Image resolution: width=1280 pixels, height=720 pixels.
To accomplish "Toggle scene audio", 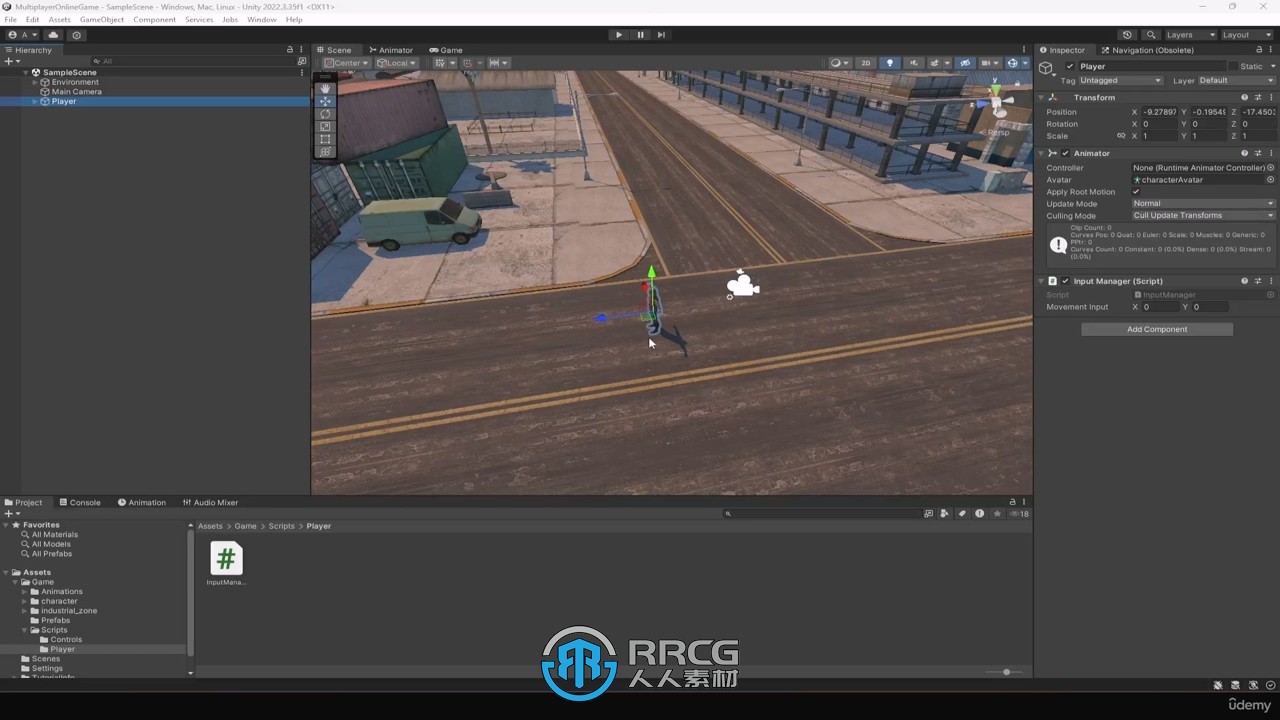I will pos(913,63).
